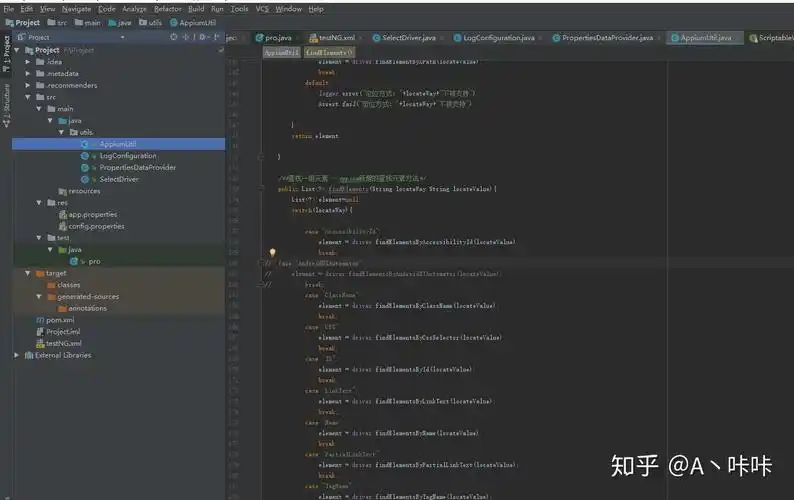Viewport: 794px width, 500px height.
Task: Open the Run menu
Action: 217,9
